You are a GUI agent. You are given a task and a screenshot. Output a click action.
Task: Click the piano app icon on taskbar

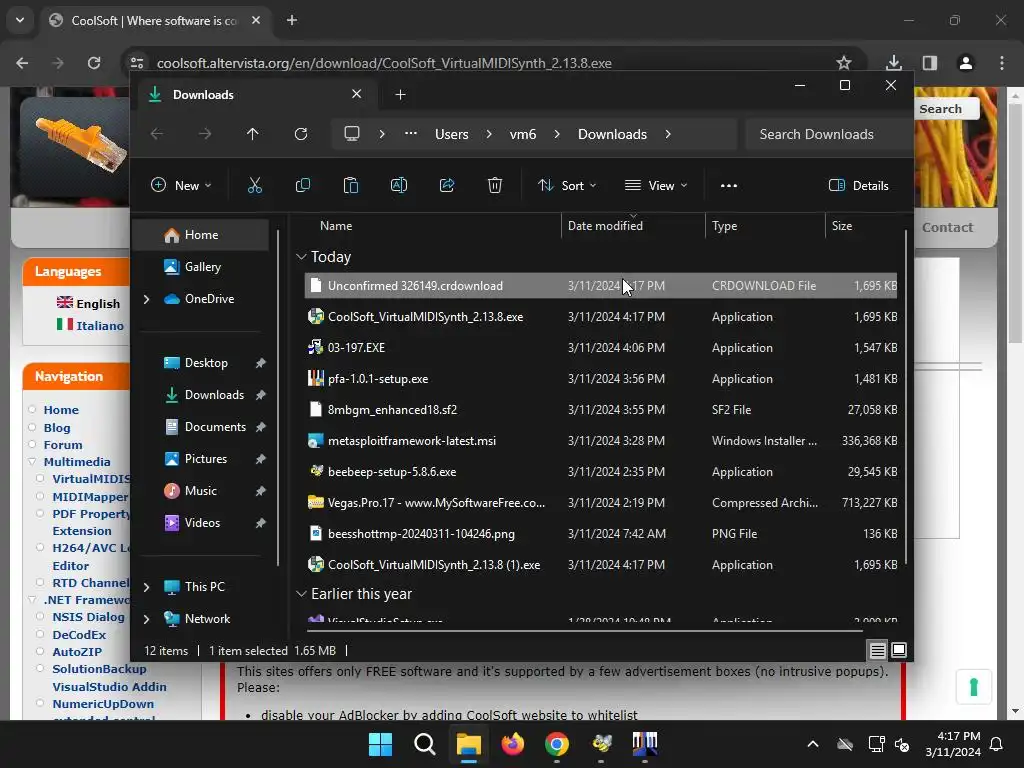coord(645,744)
